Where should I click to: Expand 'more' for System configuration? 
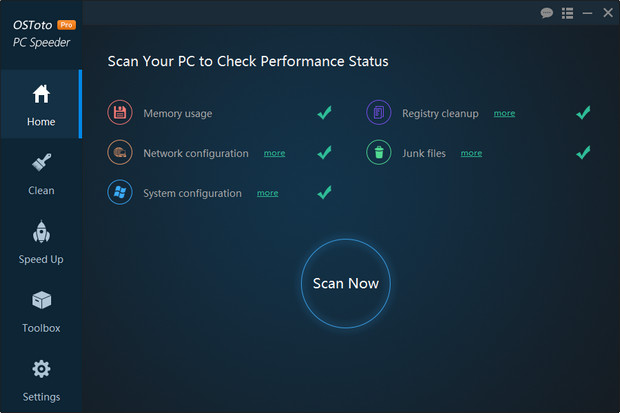click(x=267, y=193)
